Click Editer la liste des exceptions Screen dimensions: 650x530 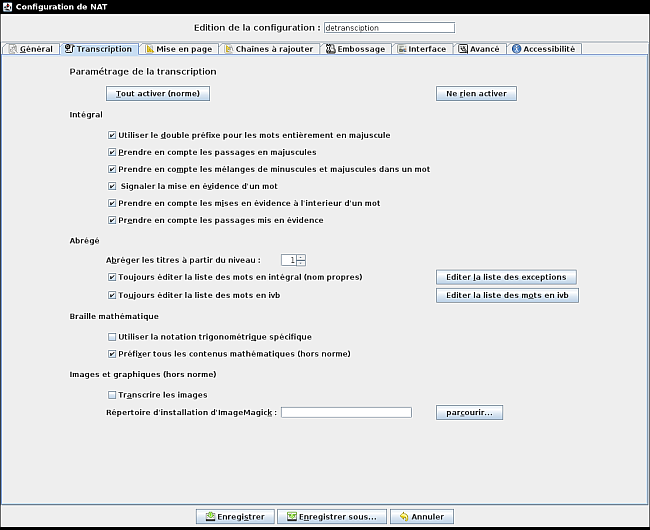pyautogui.click(x=506, y=277)
